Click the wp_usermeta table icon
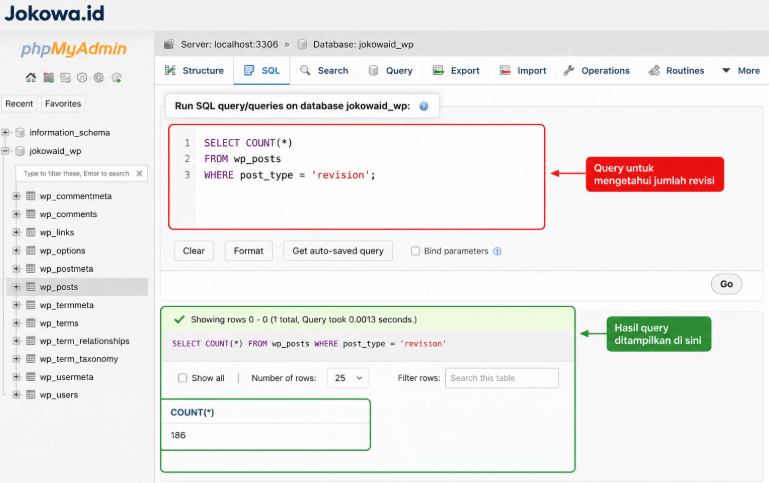This screenshot has height=483, width=769. (30, 377)
